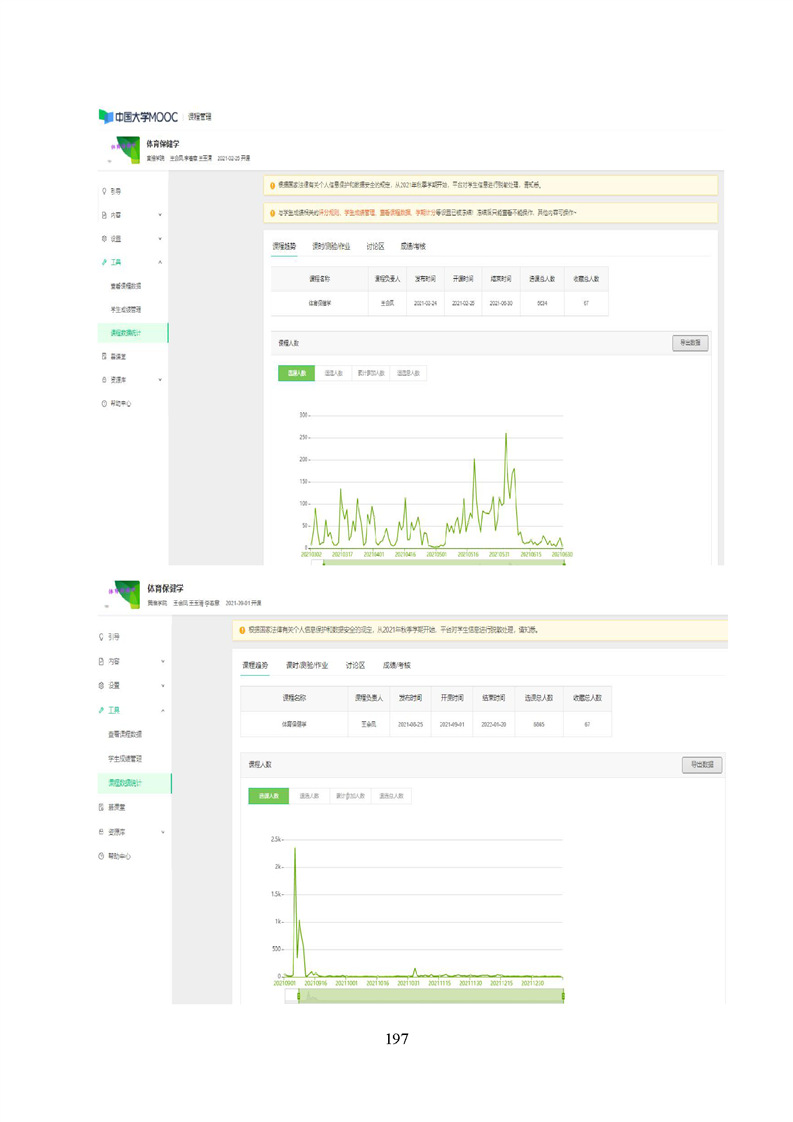Viewport: 793px width, 1122px height.
Task: Click 帮助中心 icon on 2021-02-25 course page
Action: pyautogui.click(x=104, y=404)
